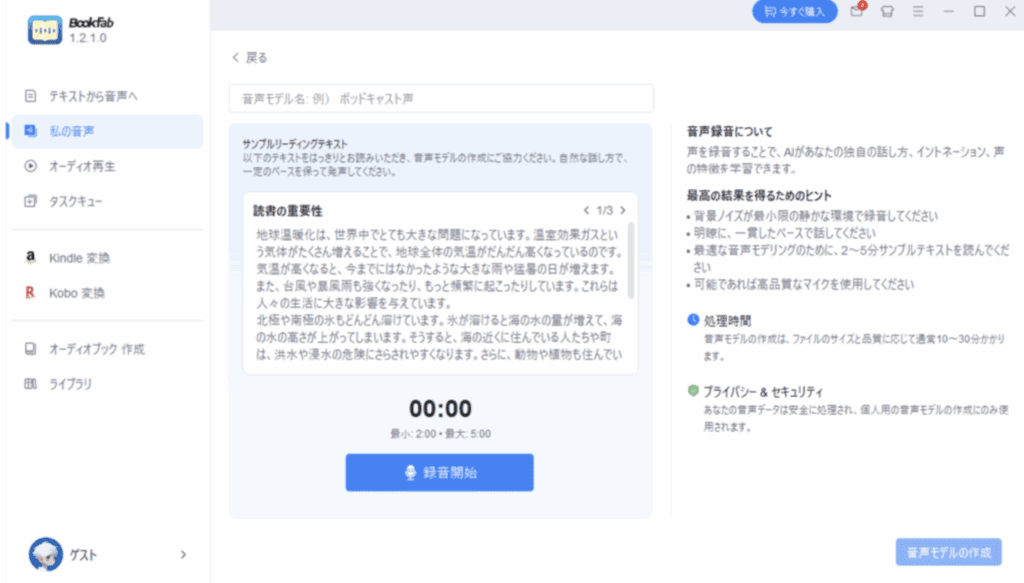1024x583 pixels.
Task: Click the Bookfab app logo icon
Action: (x=44, y=29)
